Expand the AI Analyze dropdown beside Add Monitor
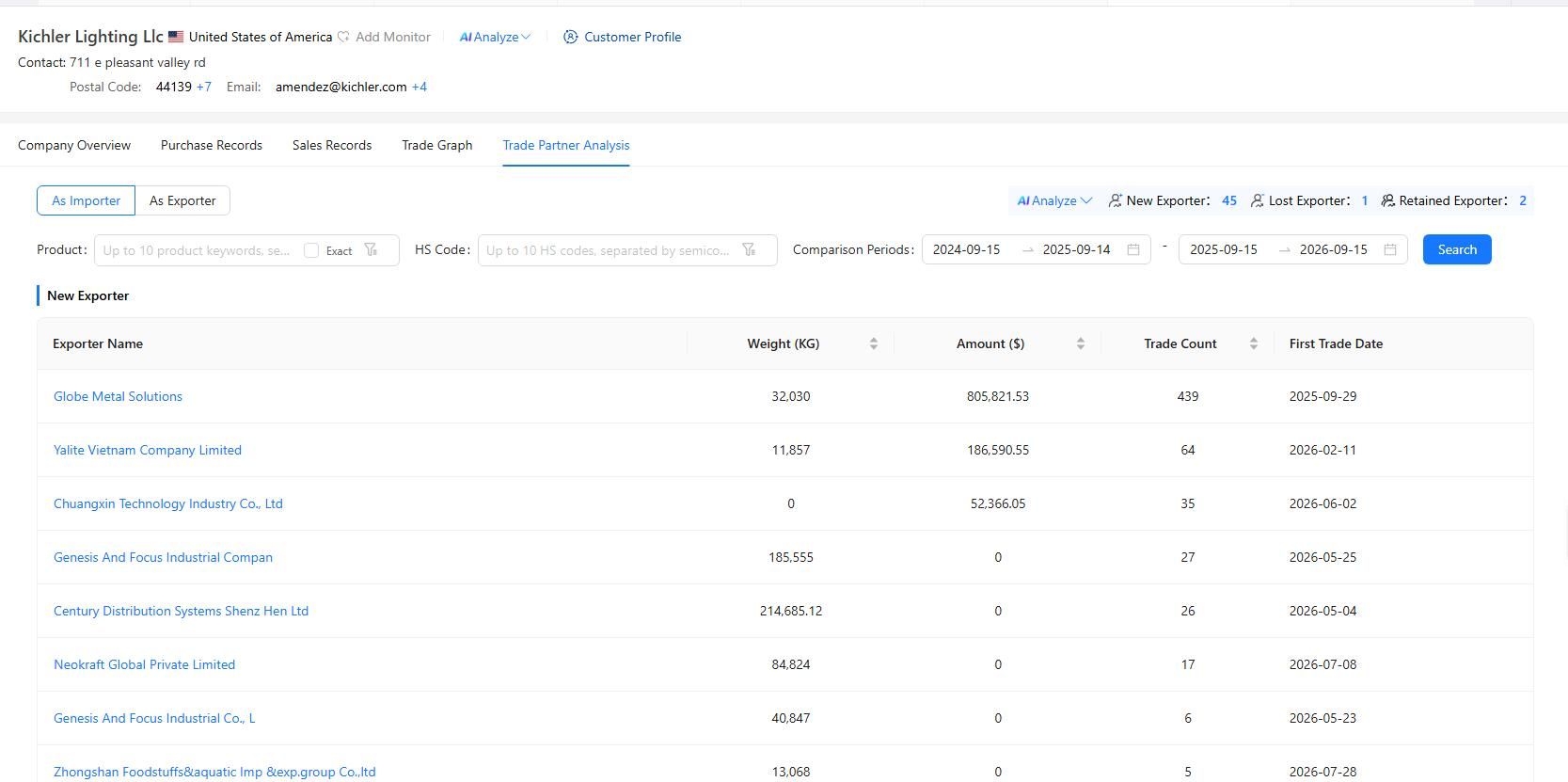1568x782 pixels. coord(495,37)
